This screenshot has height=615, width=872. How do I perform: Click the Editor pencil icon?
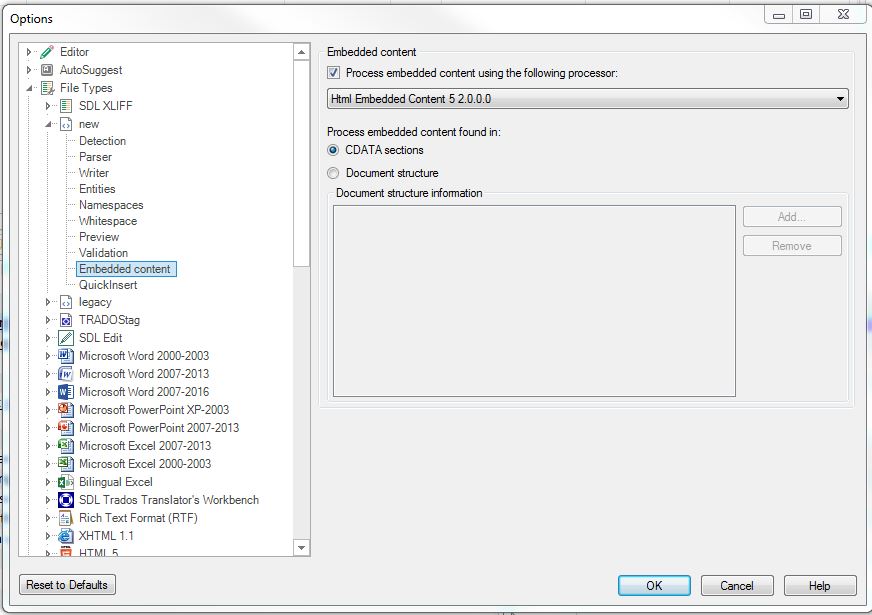(x=47, y=52)
